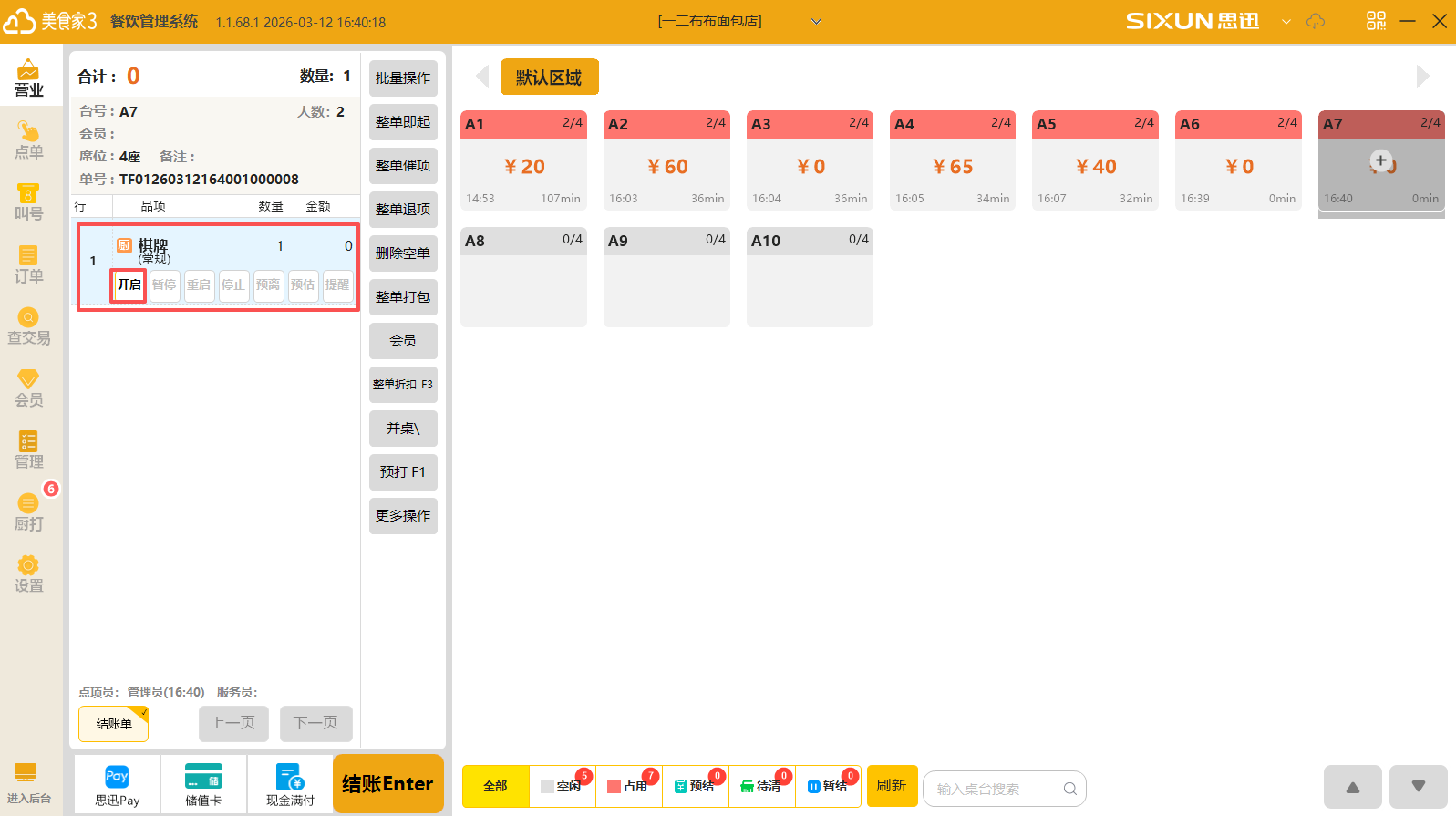This screenshot has height=816, width=1456.
Task: Click the QR code icon in title bar
Action: tap(1376, 21)
